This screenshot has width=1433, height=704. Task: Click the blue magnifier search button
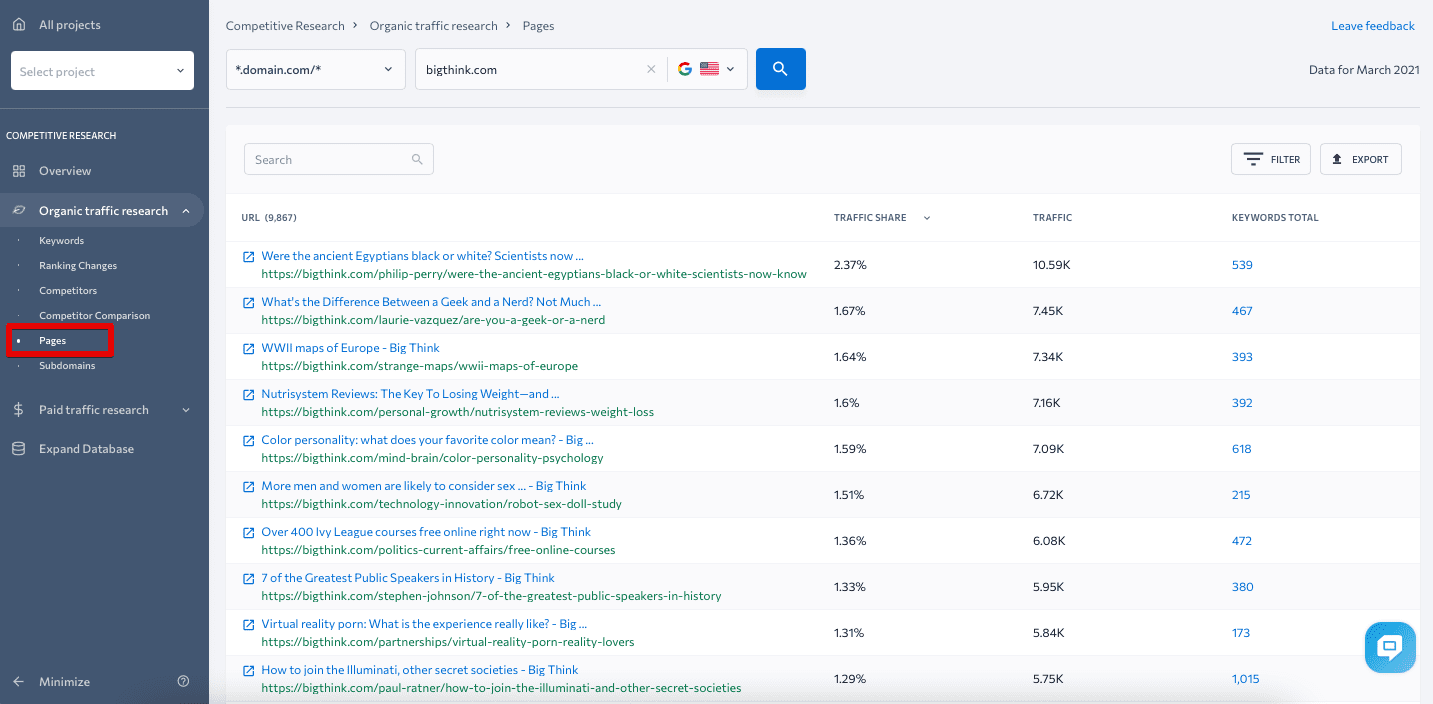click(x=781, y=69)
